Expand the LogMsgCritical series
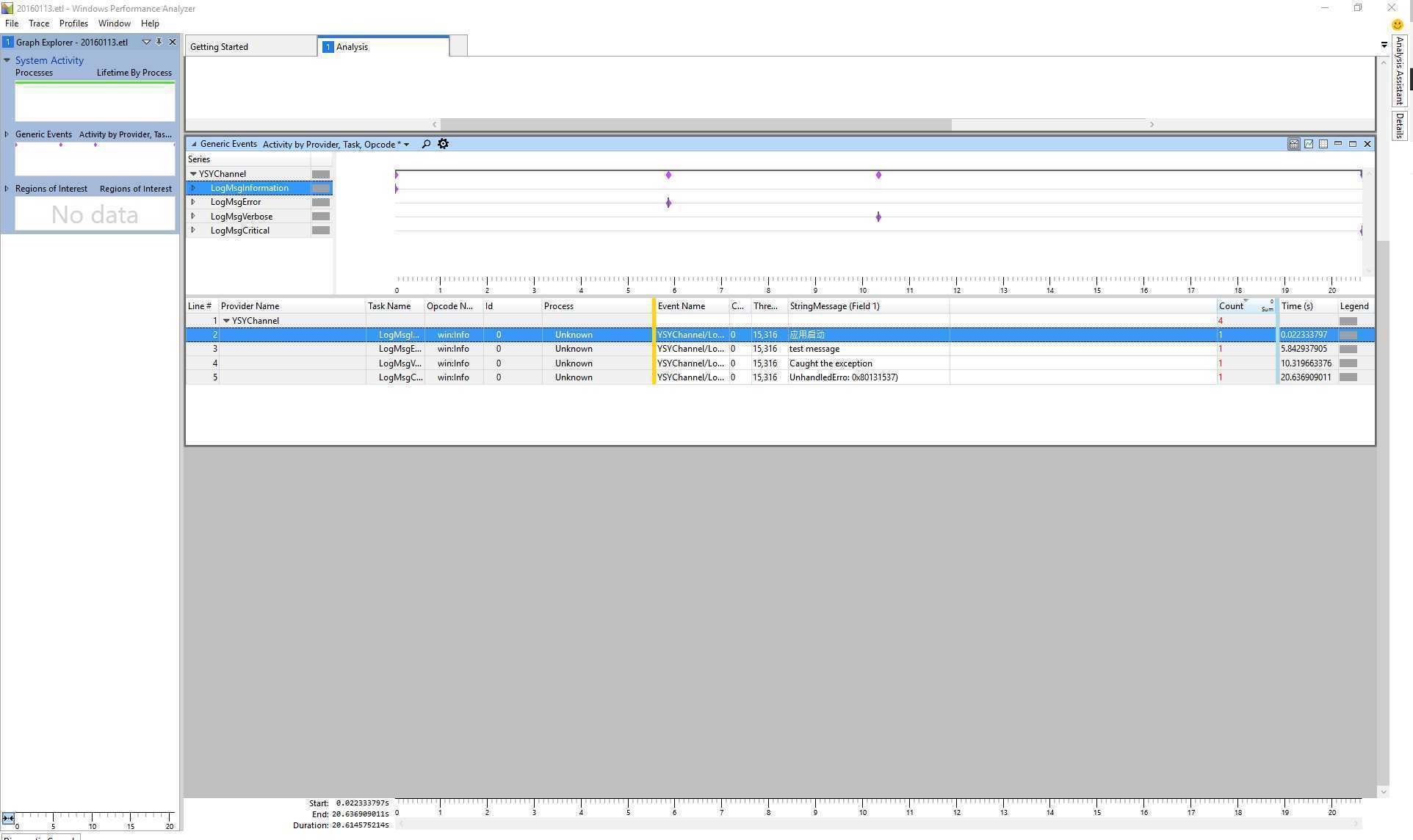The image size is (1413, 840). point(193,231)
